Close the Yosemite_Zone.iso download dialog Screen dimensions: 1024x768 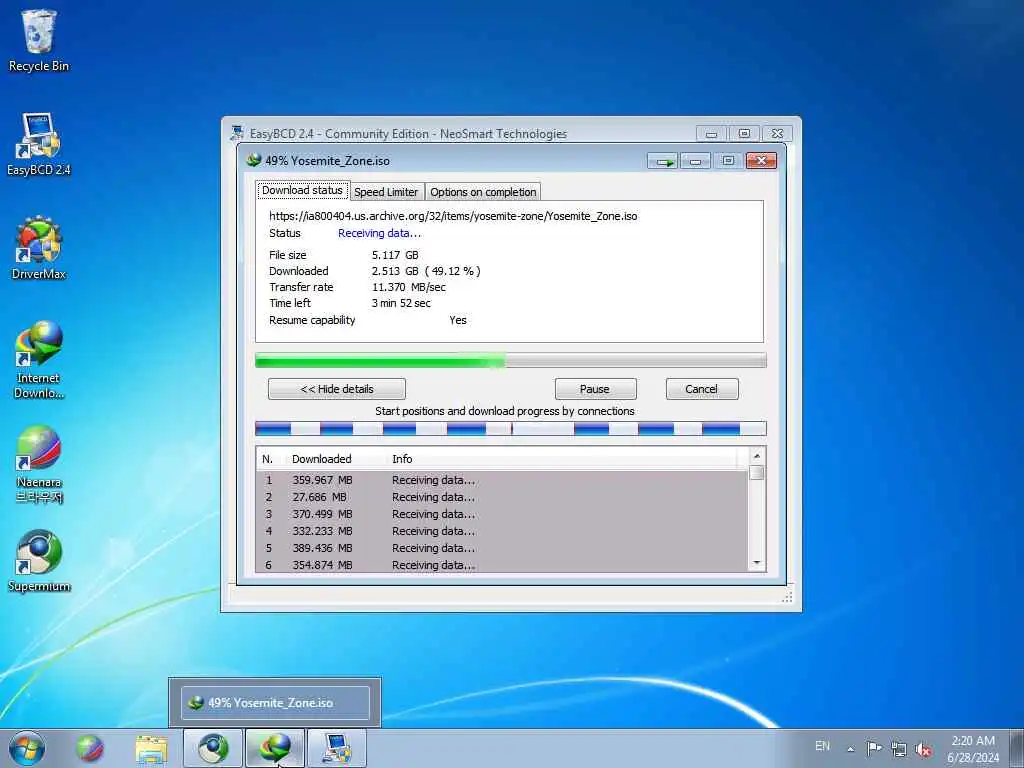point(761,161)
